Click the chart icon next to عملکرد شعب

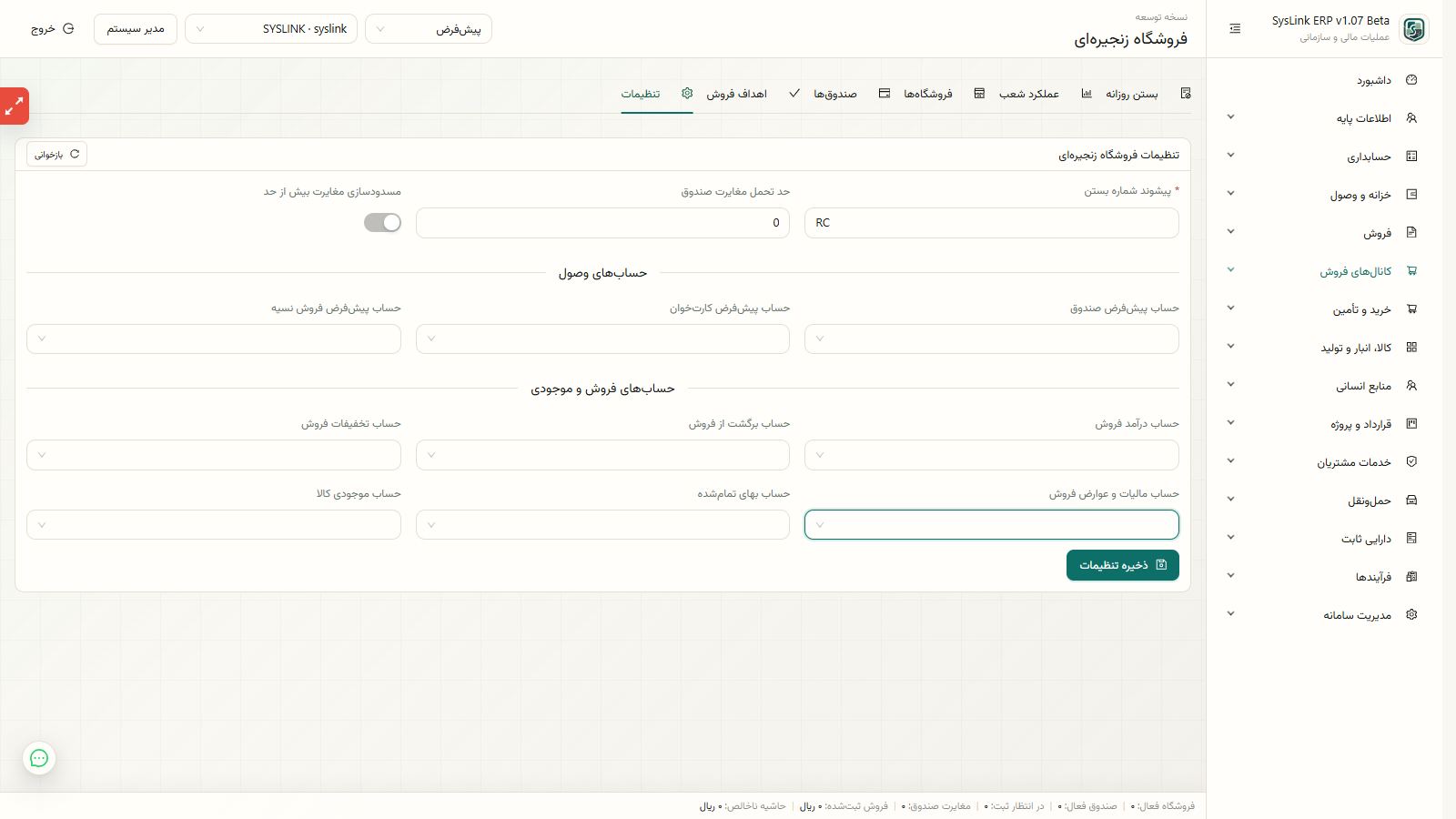(1086, 94)
